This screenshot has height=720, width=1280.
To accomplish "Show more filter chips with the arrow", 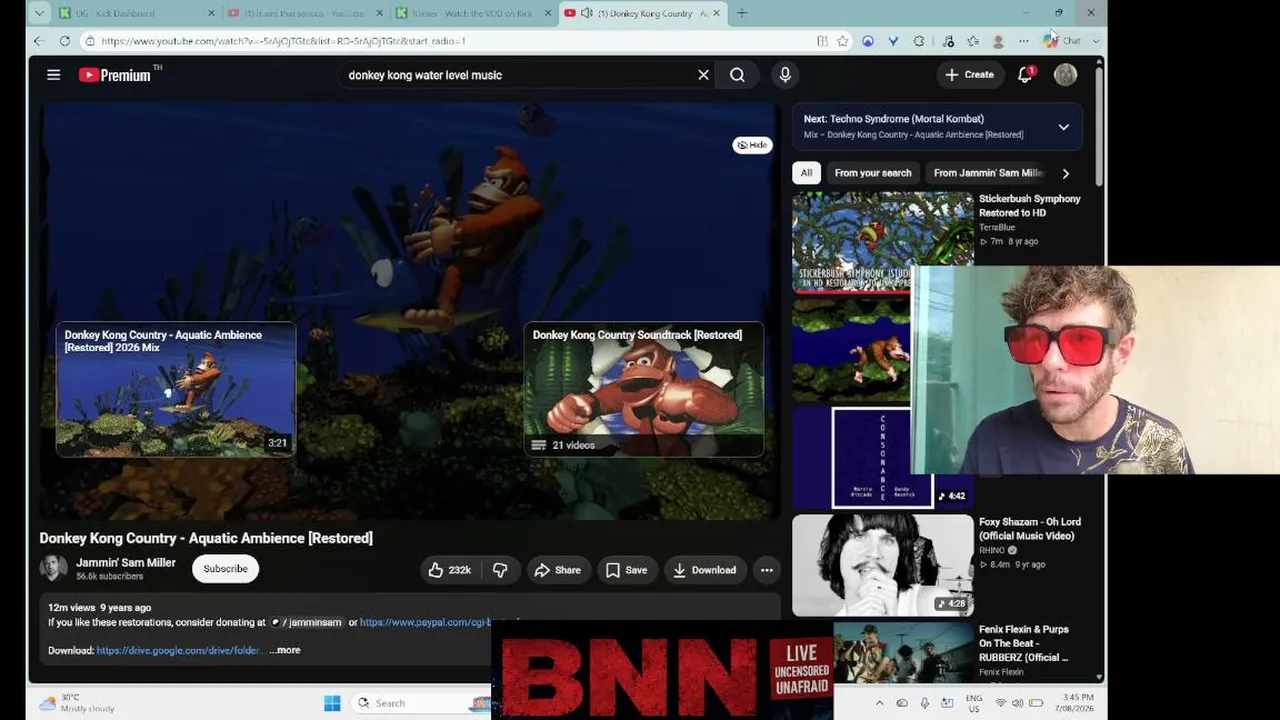I will [1066, 173].
